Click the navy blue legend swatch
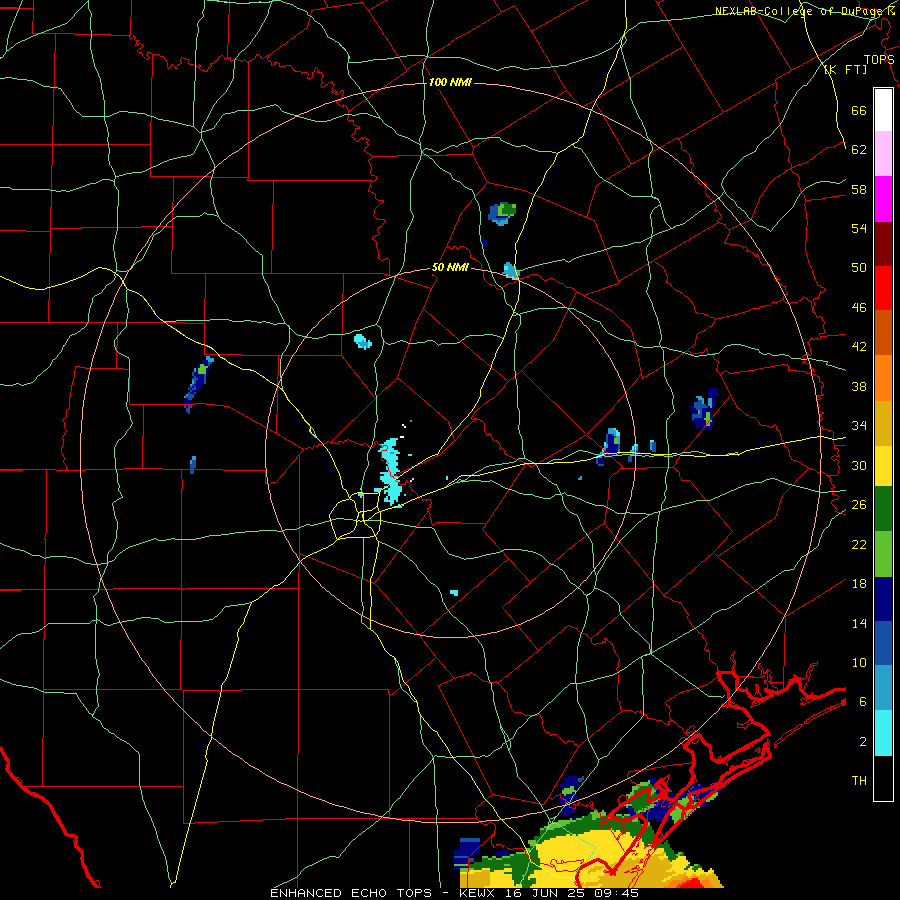This screenshot has width=900, height=900. 883,599
